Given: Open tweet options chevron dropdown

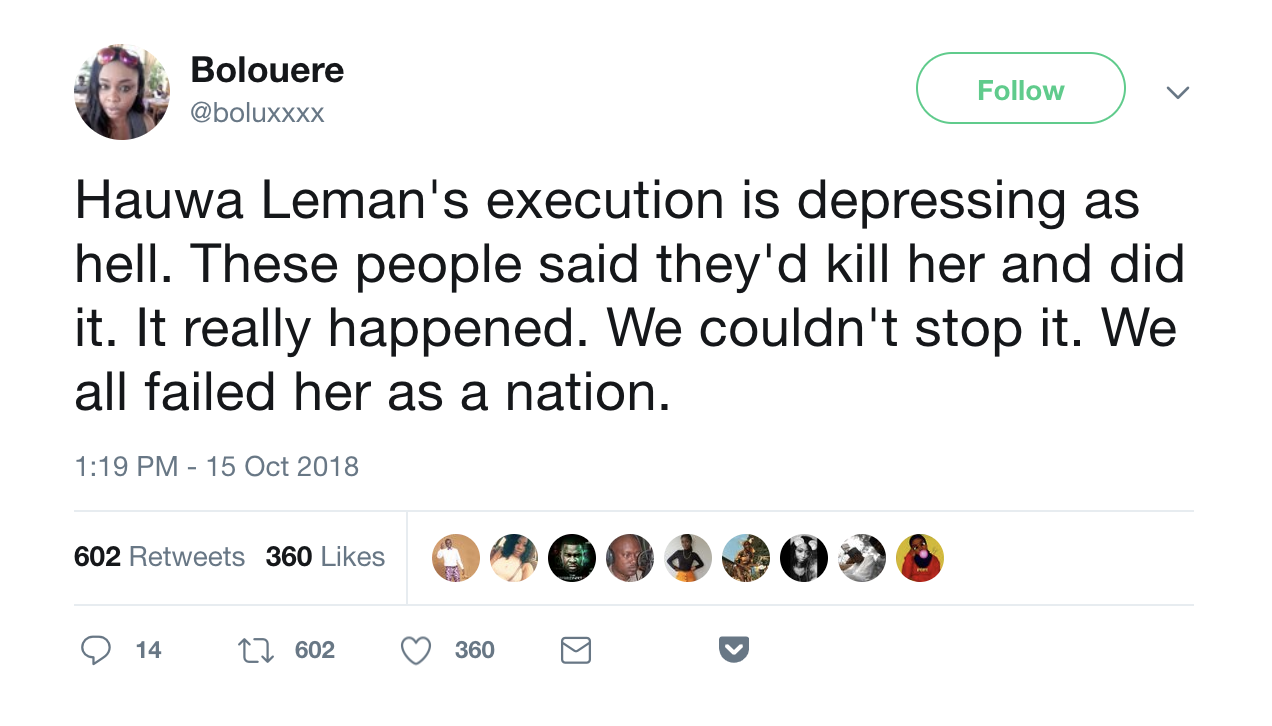Looking at the screenshot, I should [1178, 92].
